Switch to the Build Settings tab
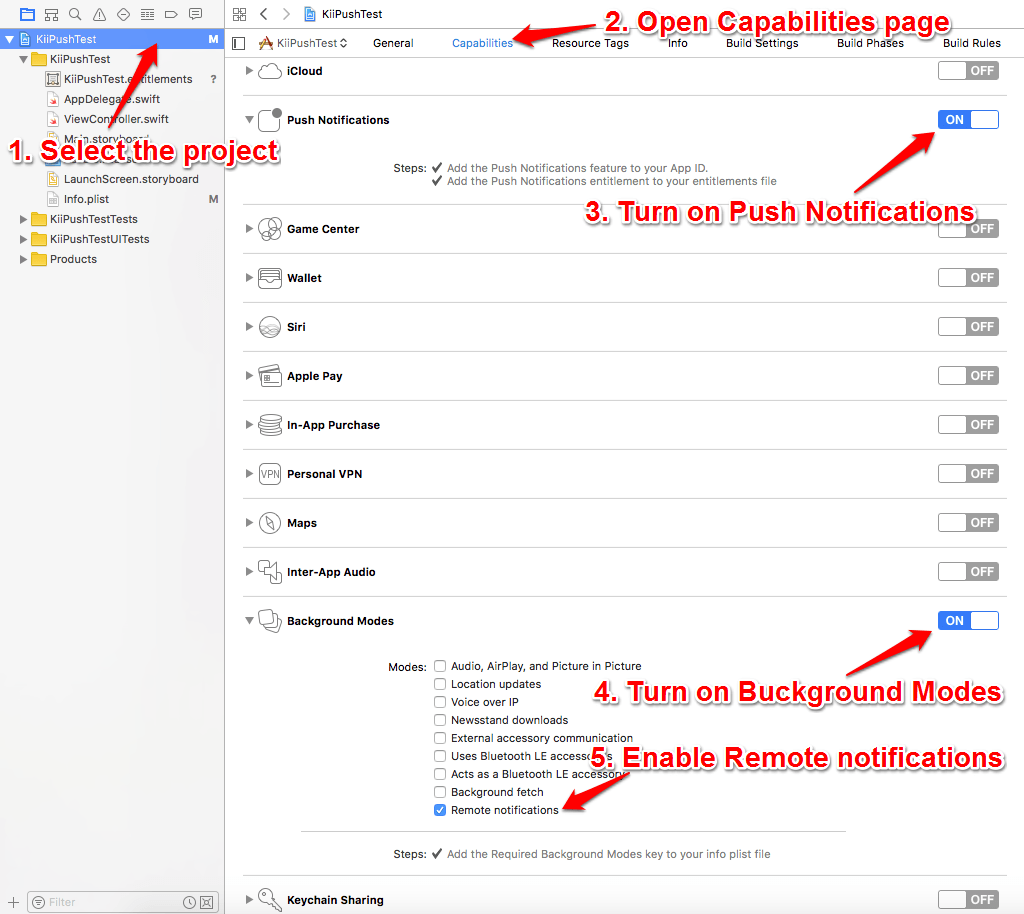Image resolution: width=1024 pixels, height=914 pixels. pos(761,43)
